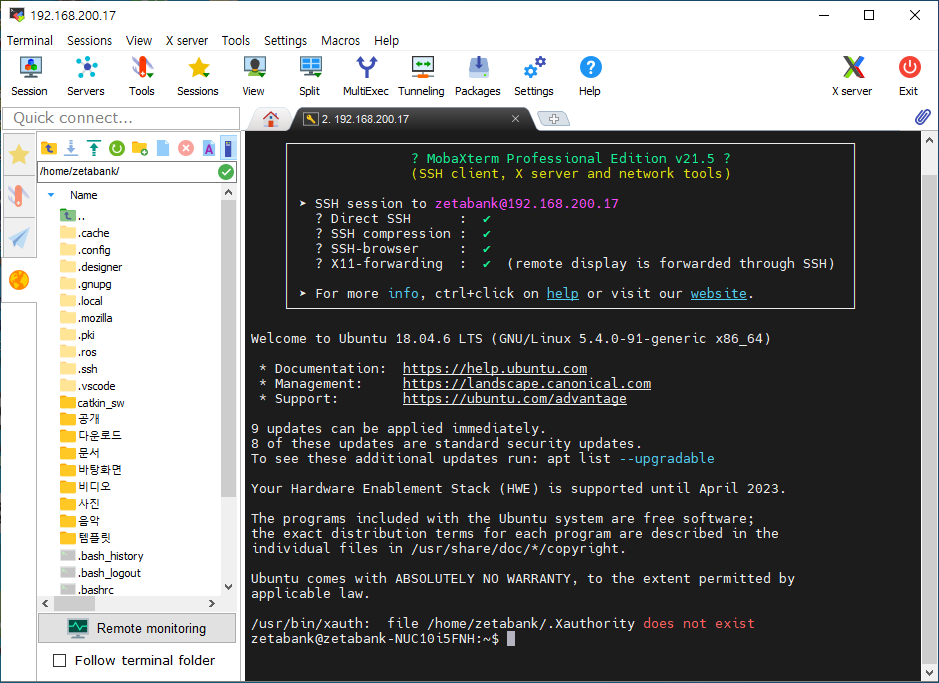
Task: Open the View menu in the menu bar
Action: pos(139,41)
